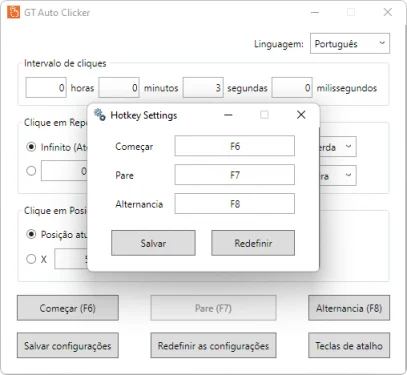Click the segundas interval input field

pyautogui.click(x=203, y=88)
